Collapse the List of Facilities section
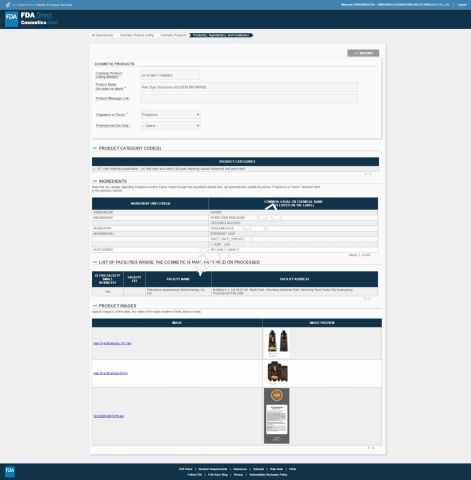This screenshot has height=480, width=471. tap(95, 262)
